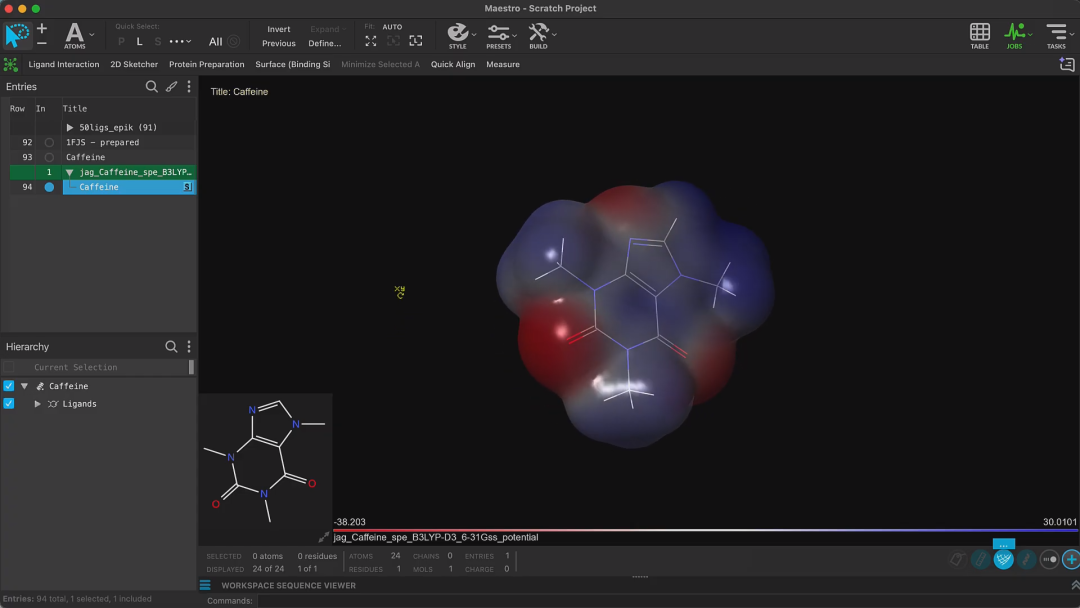The image size is (1080, 608).
Task: Open Protein Preparation from the favorites bar
Action: coord(207,65)
